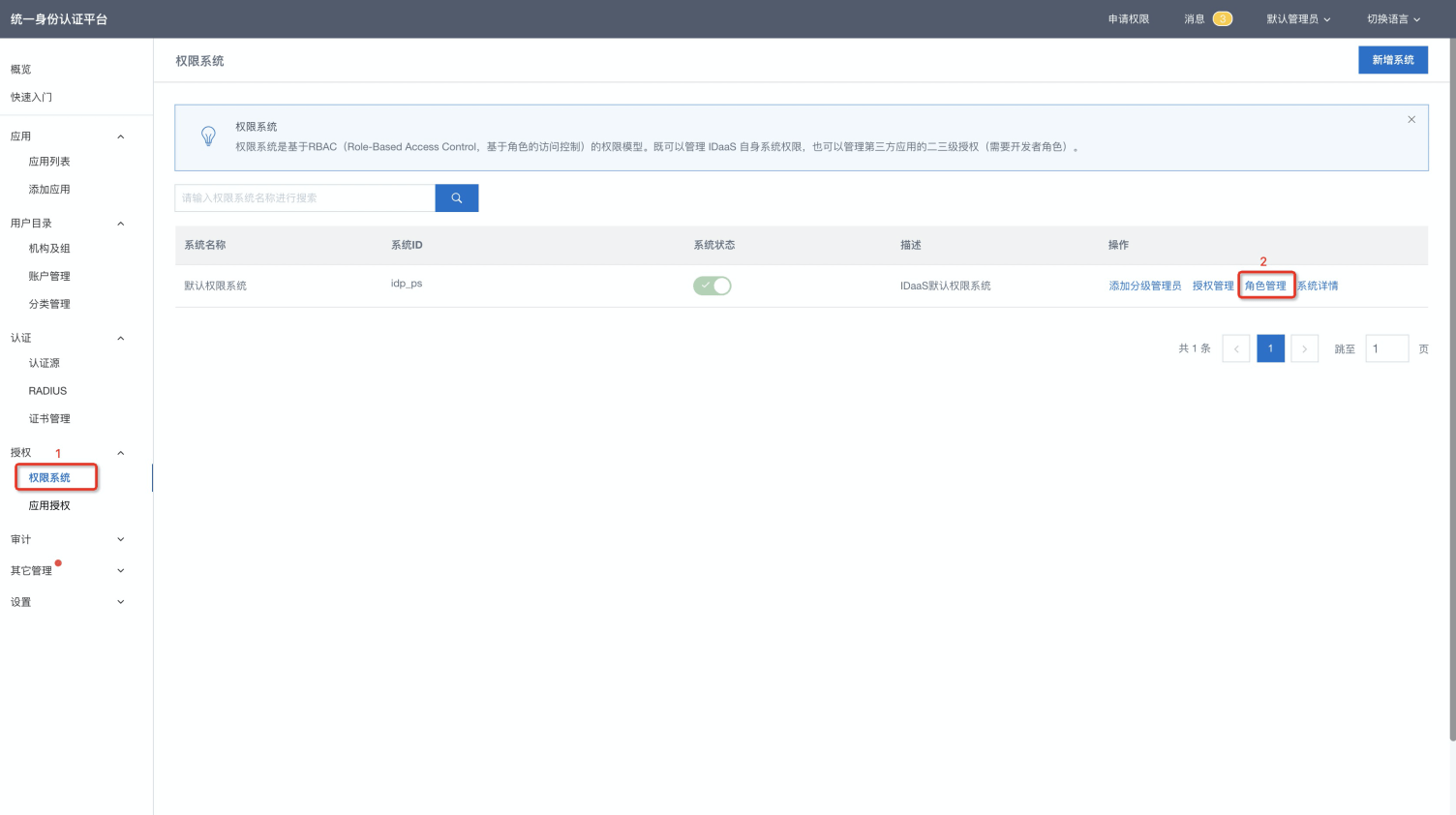Click the lightbulb tip icon

click(x=208, y=136)
